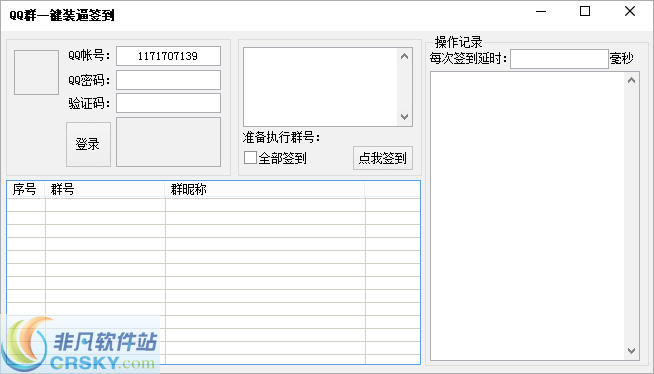654x374 pixels.
Task: Click the 序号 column header
Action: (x=26, y=190)
